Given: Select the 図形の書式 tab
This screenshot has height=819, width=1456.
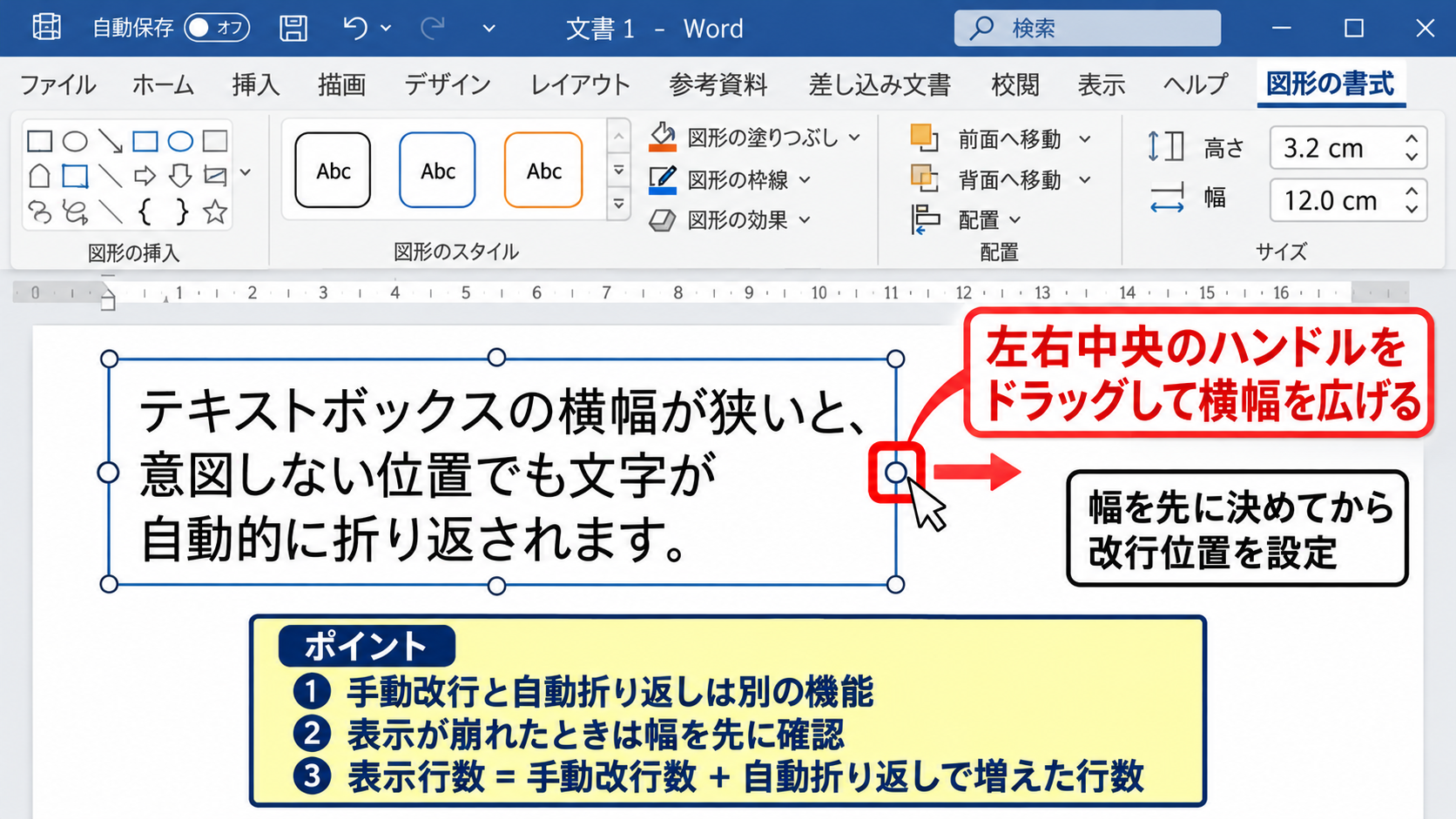Looking at the screenshot, I should click(1330, 84).
